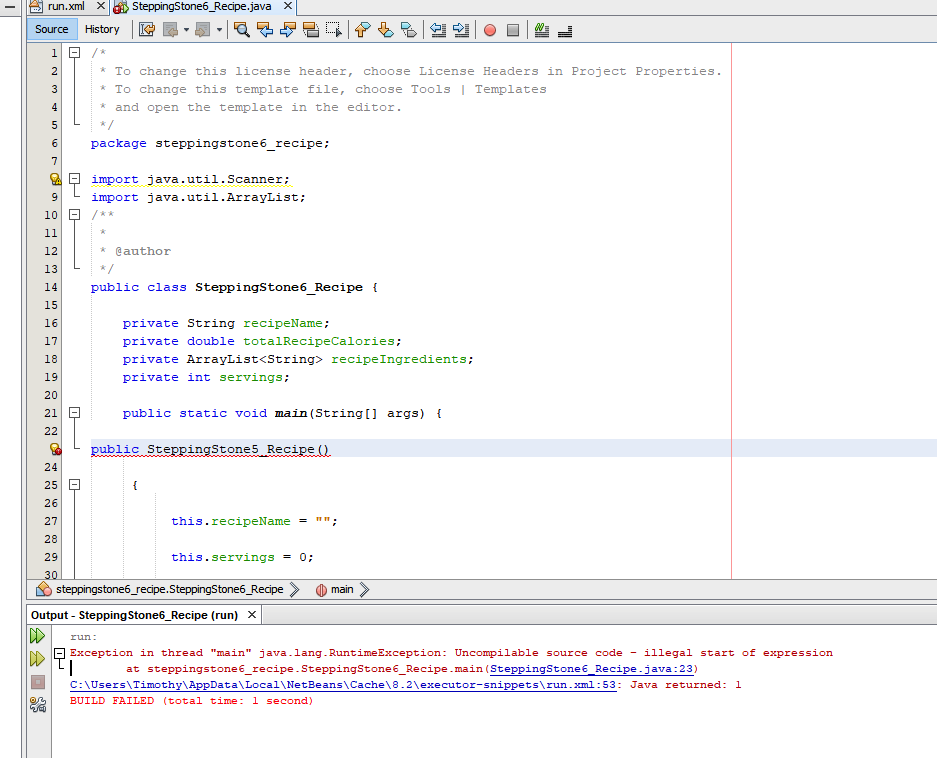
Task: Switch to Source view
Action: pyautogui.click(x=52, y=29)
